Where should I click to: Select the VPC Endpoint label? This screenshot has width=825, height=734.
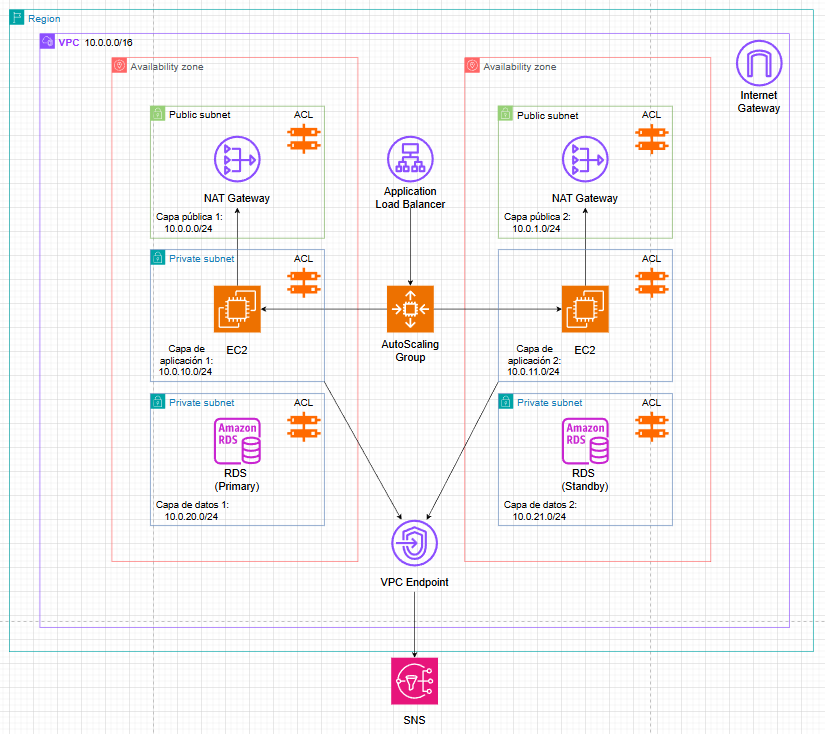(414, 582)
